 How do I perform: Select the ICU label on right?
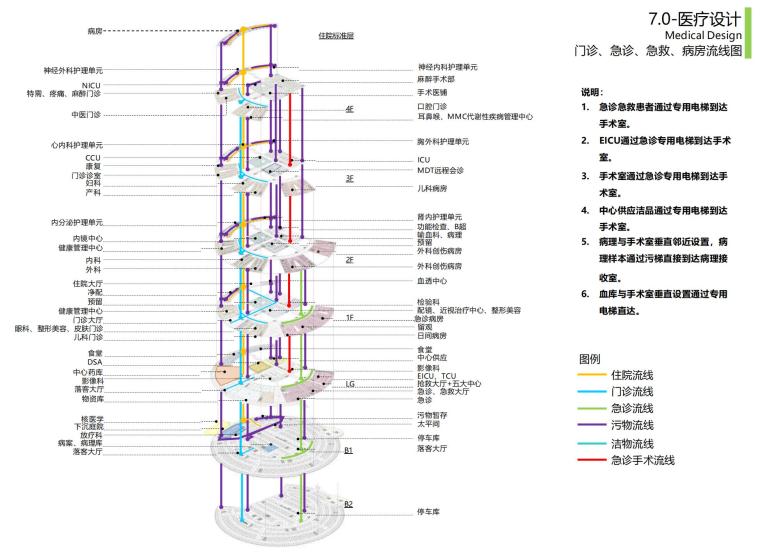coord(423,160)
